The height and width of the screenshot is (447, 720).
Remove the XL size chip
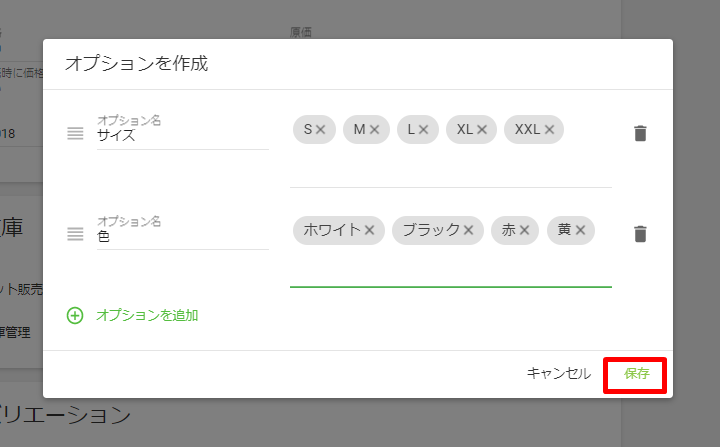click(x=481, y=129)
